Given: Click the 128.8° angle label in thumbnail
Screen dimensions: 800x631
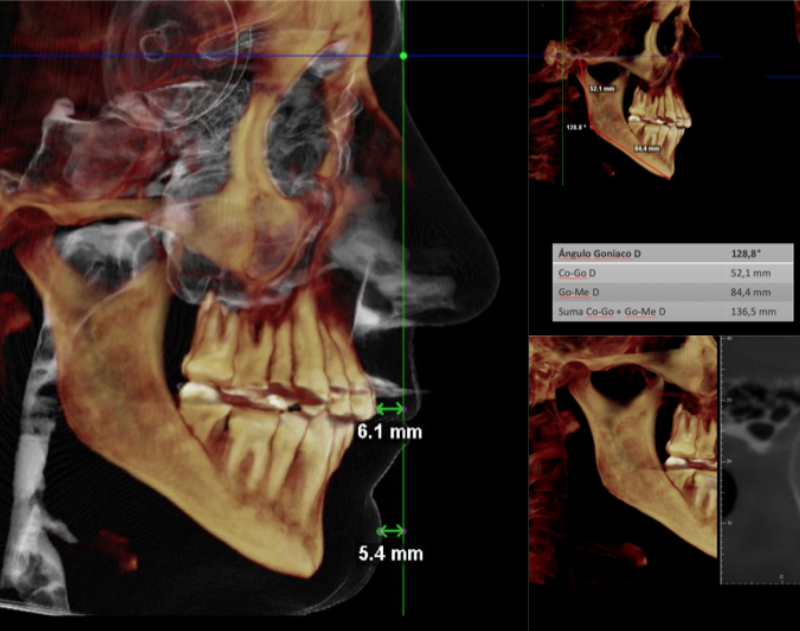Looking at the screenshot, I should pos(575,128).
